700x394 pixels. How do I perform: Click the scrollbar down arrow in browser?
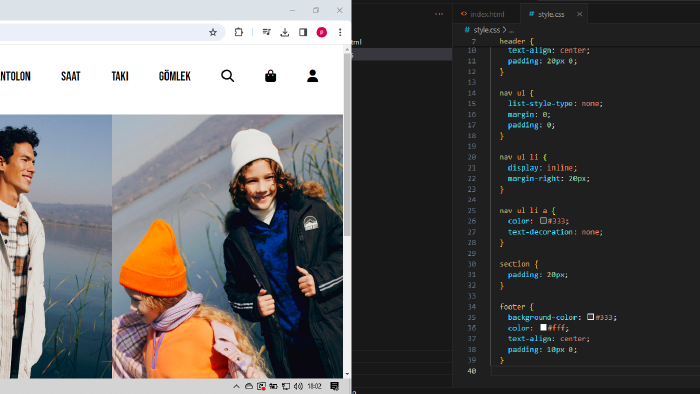pos(347,374)
